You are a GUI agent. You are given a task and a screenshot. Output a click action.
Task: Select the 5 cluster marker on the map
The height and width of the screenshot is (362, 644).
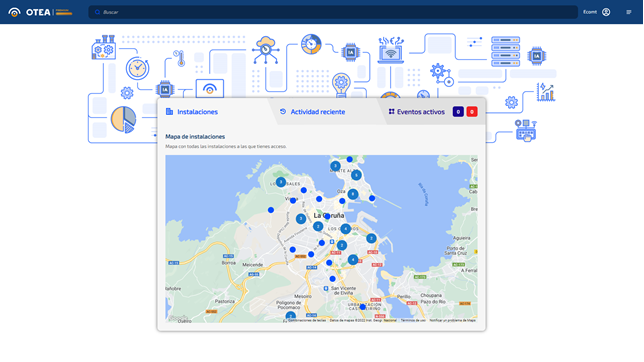click(x=356, y=175)
